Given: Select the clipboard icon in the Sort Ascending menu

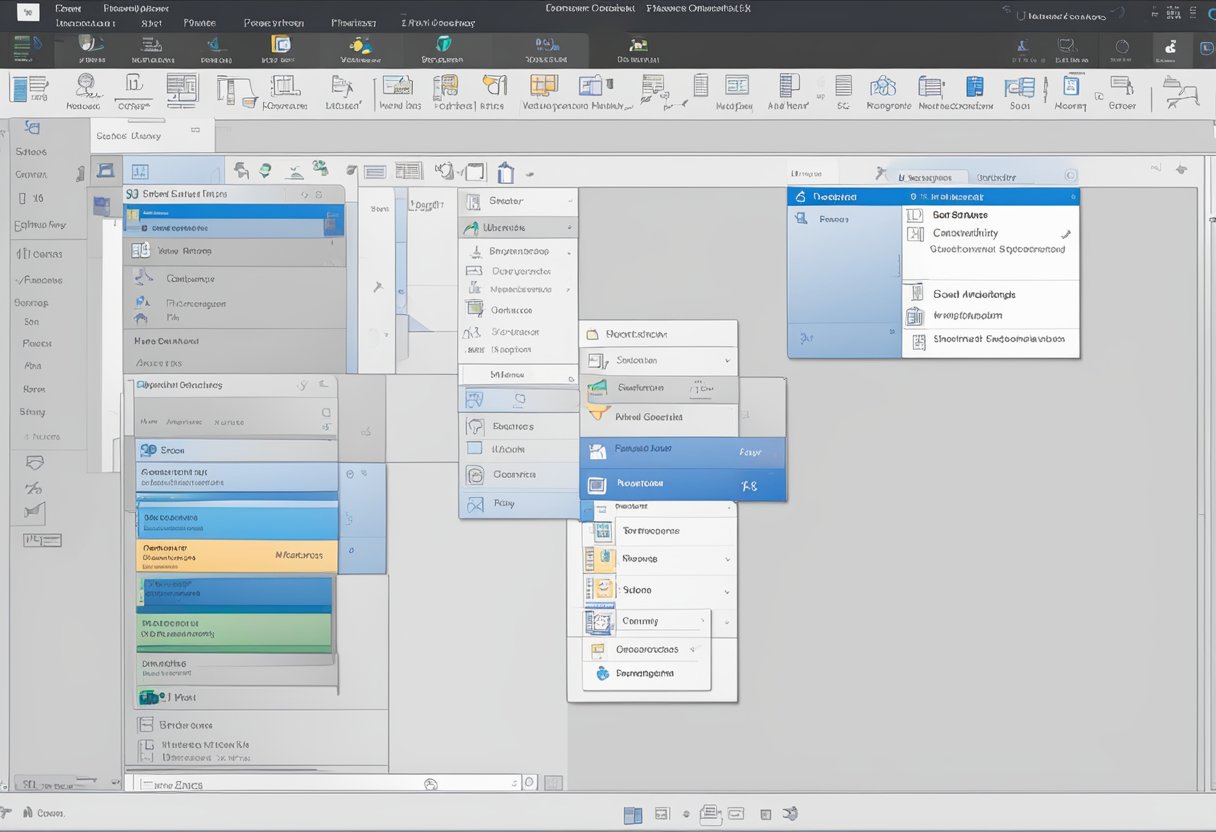Looking at the screenshot, I should pos(916,315).
